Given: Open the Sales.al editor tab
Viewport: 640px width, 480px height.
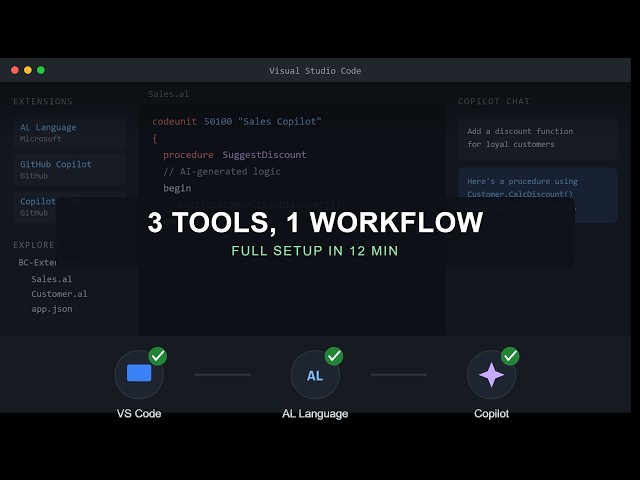Looking at the screenshot, I should click(169, 94).
